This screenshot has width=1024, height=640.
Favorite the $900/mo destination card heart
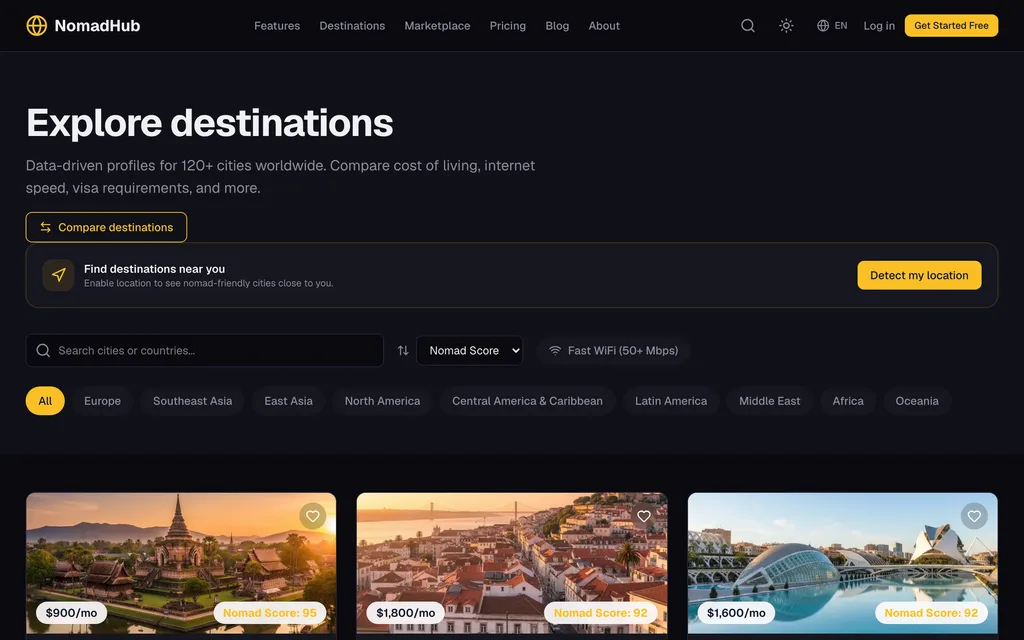tap(313, 517)
